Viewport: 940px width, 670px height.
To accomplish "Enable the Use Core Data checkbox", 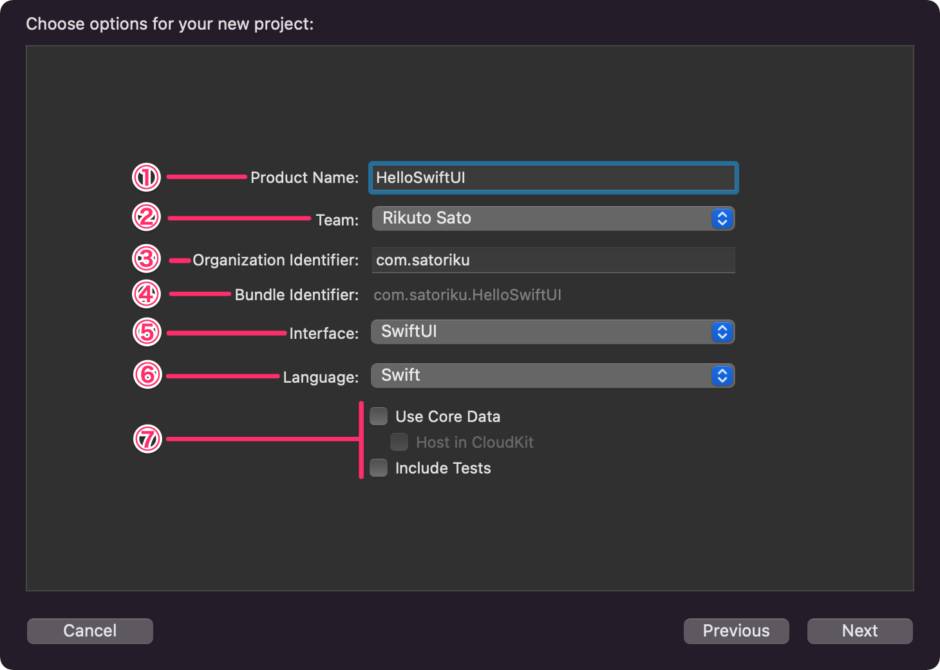I will click(x=379, y=416).
